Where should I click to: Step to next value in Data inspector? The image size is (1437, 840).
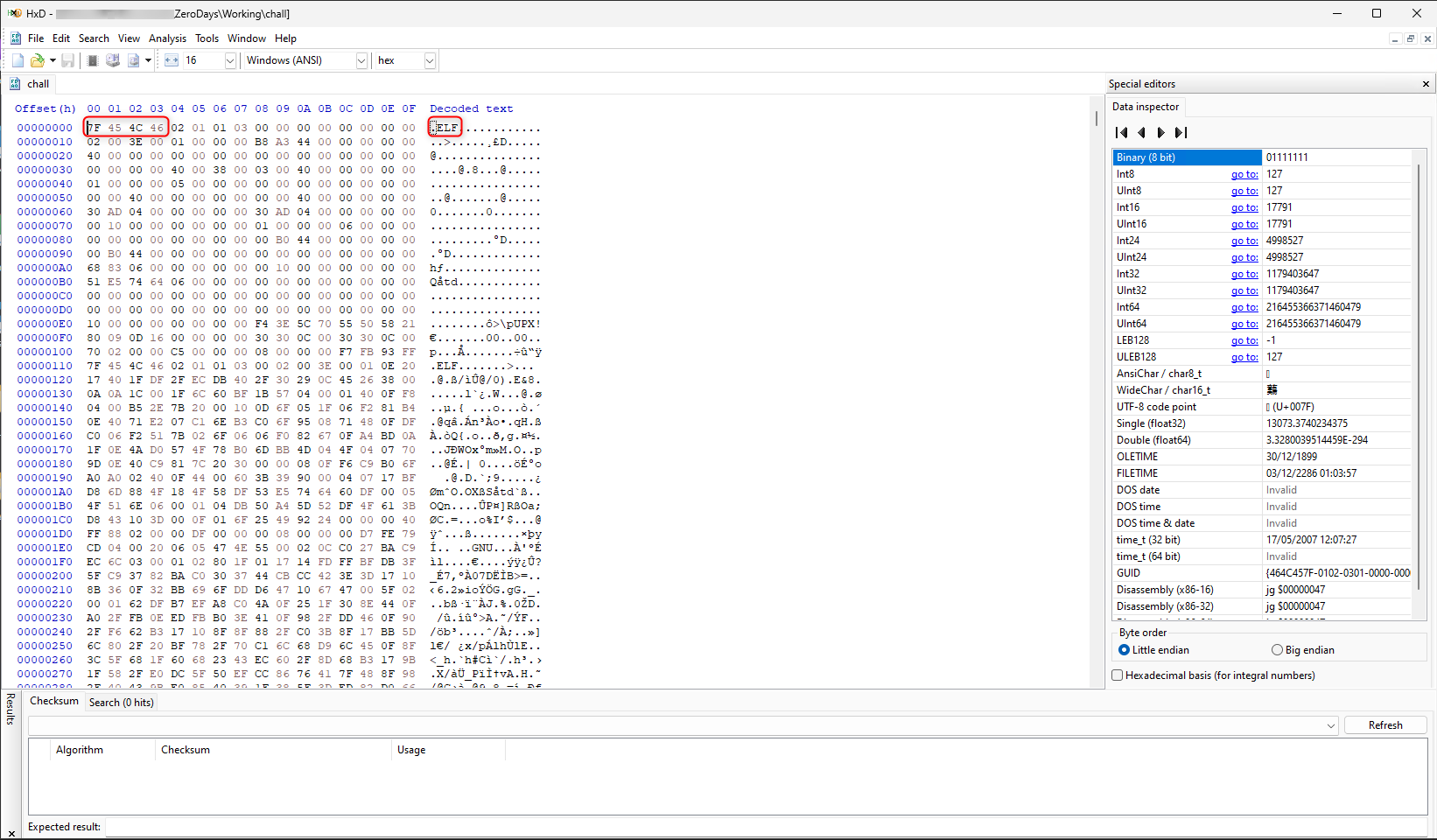pos(1160,132)
